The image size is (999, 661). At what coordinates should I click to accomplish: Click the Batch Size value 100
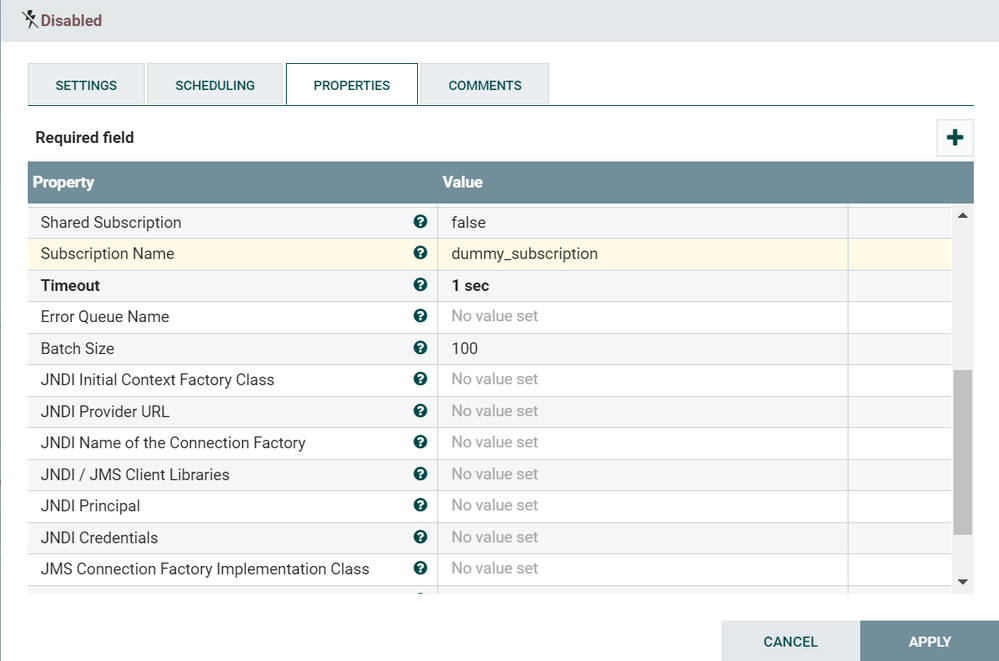click(641, 348)
